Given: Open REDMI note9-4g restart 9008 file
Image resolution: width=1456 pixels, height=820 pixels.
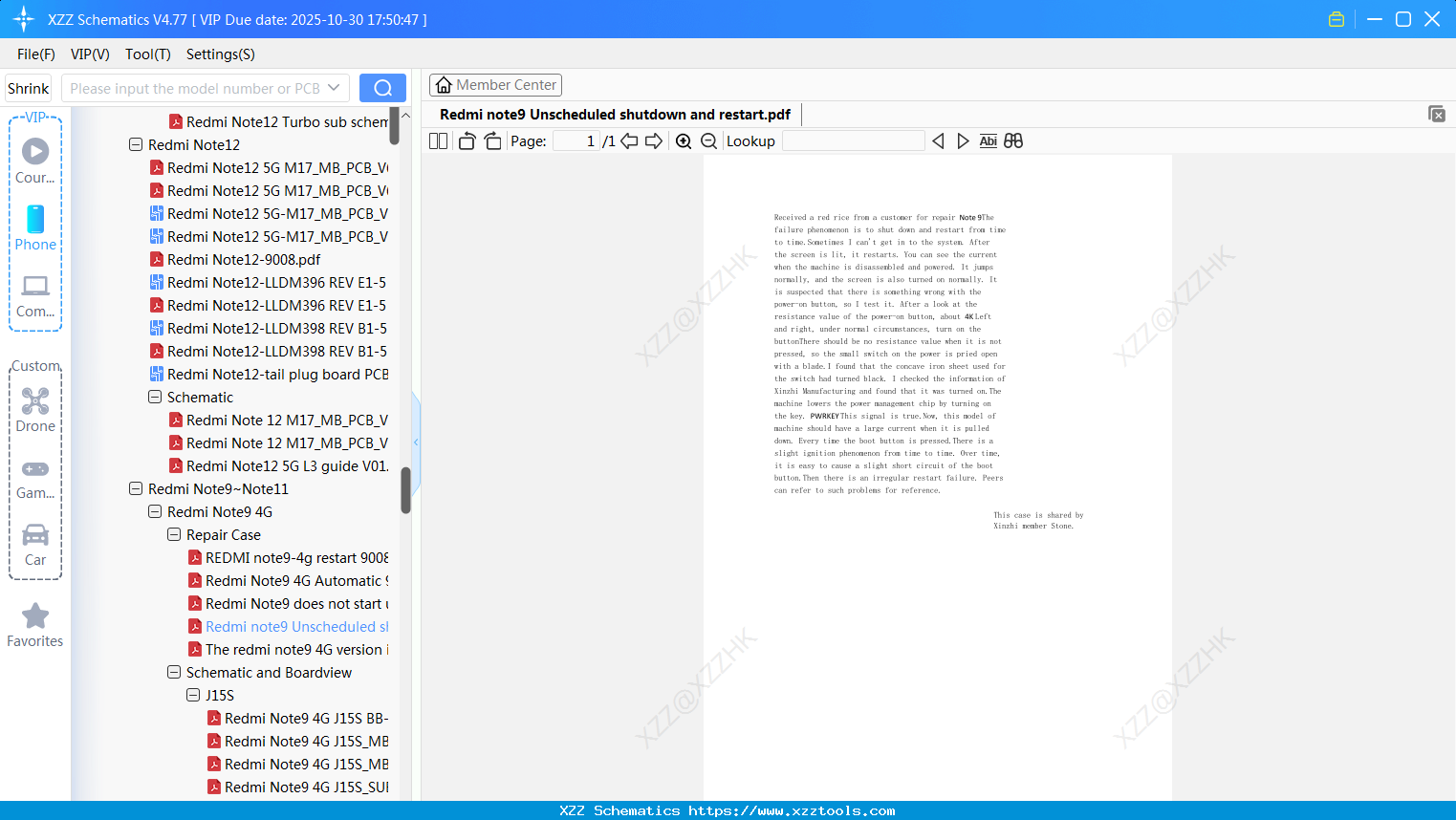Looking at the screenshot, I should (x=288, y=558).
